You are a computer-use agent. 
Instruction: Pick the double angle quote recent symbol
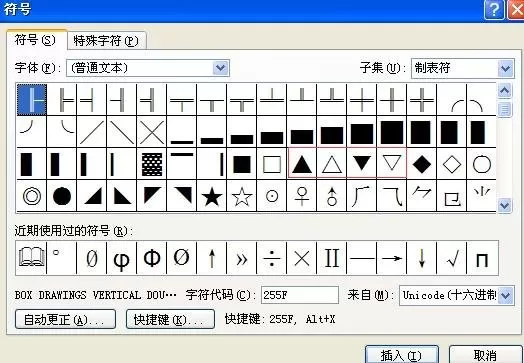click(x=242, y=258)
